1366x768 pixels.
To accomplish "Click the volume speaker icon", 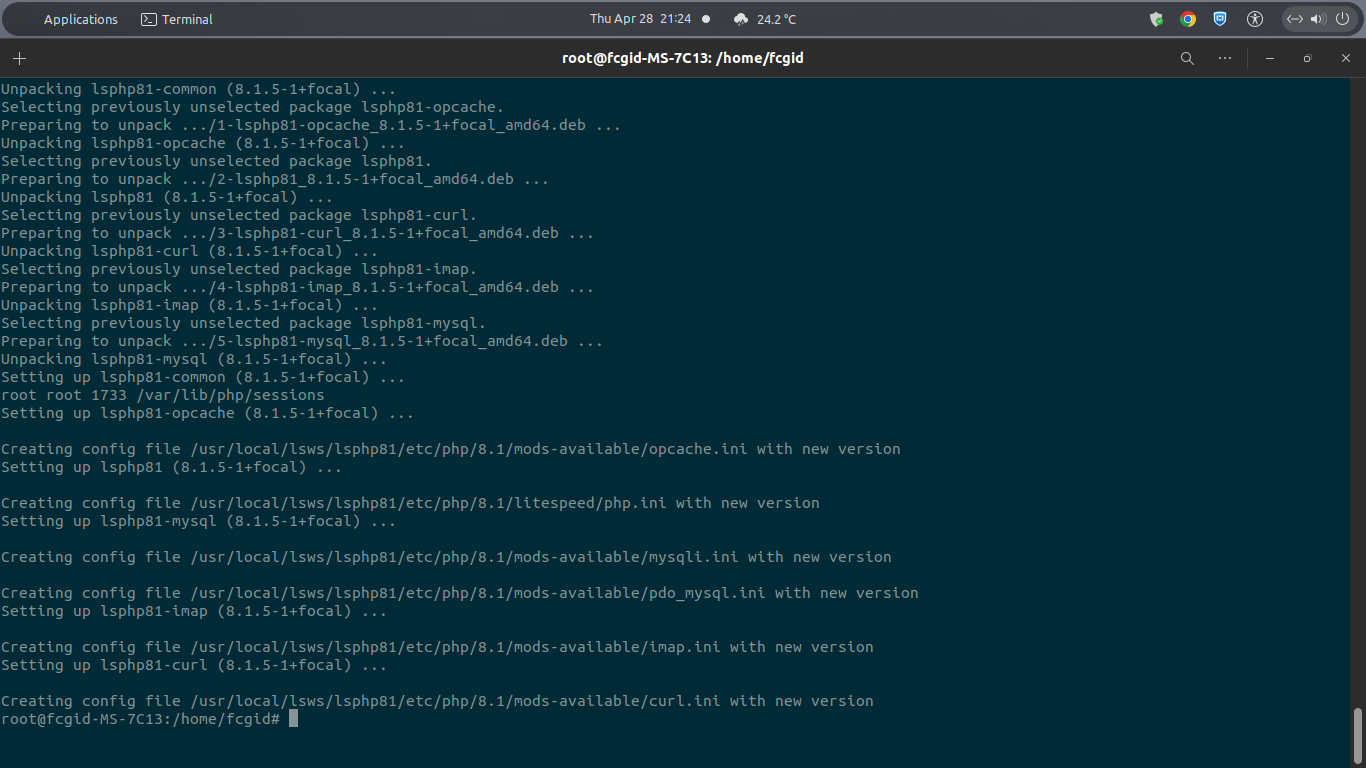I will pos(1317,19).
